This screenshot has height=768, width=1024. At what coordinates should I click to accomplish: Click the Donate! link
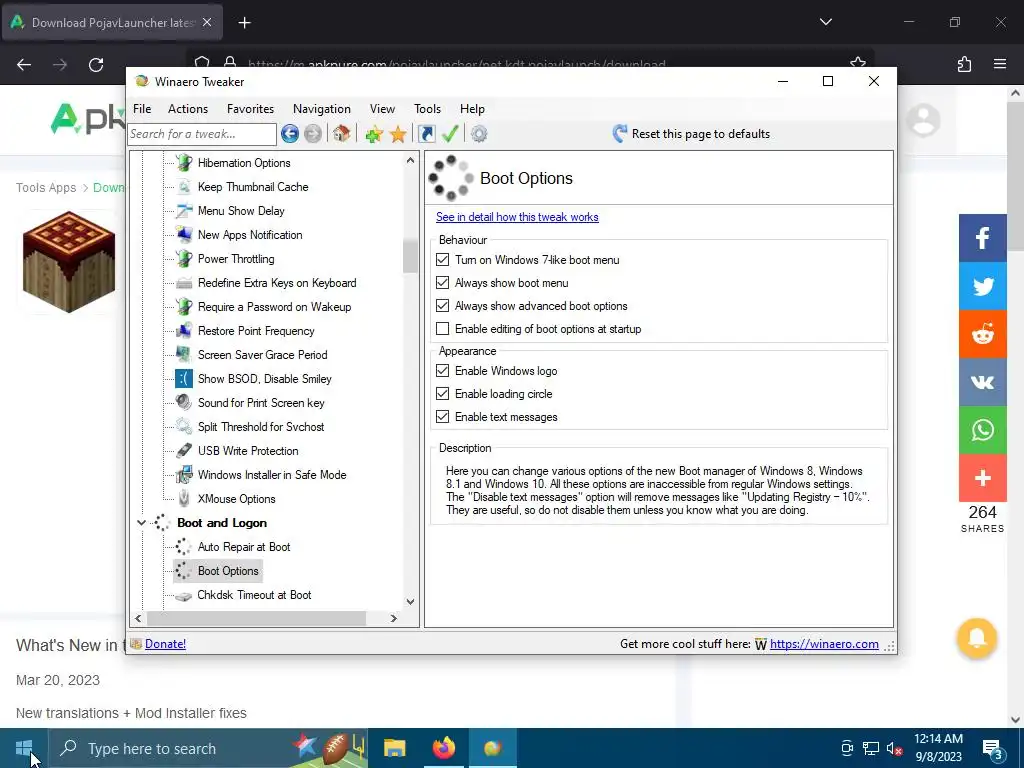click(x=165, y=644)
